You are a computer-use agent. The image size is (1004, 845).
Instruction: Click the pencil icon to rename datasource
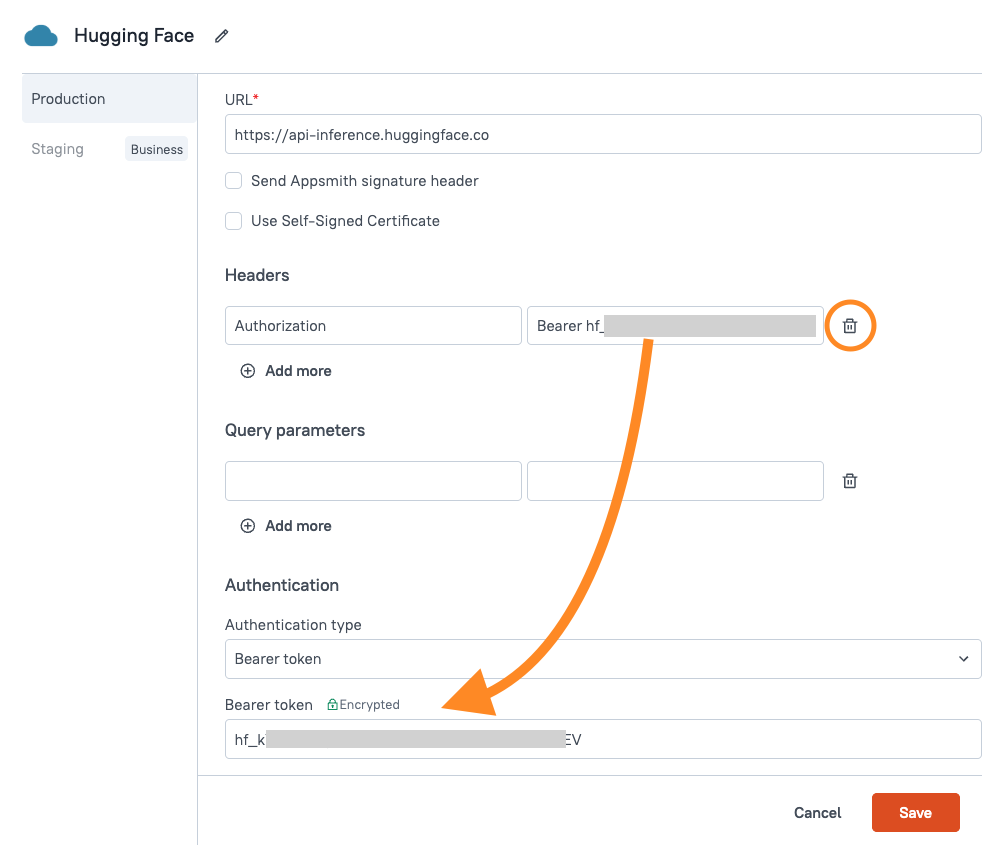[222, 36]
